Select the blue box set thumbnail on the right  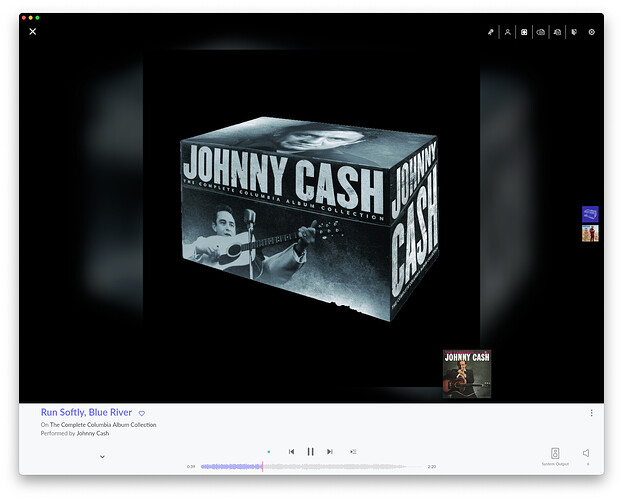click(x=590, y=214)
